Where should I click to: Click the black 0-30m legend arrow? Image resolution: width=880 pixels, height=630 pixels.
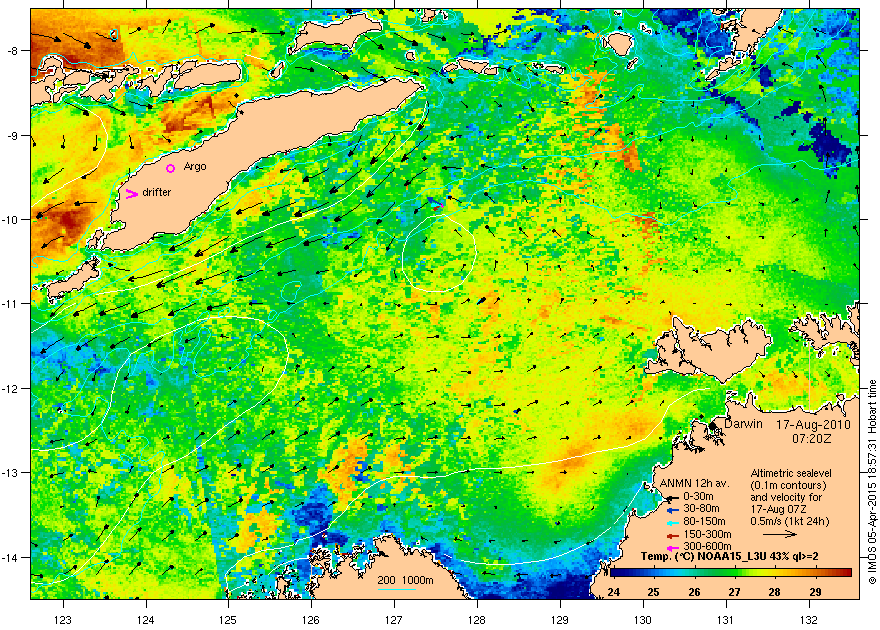tap(672, 498)
